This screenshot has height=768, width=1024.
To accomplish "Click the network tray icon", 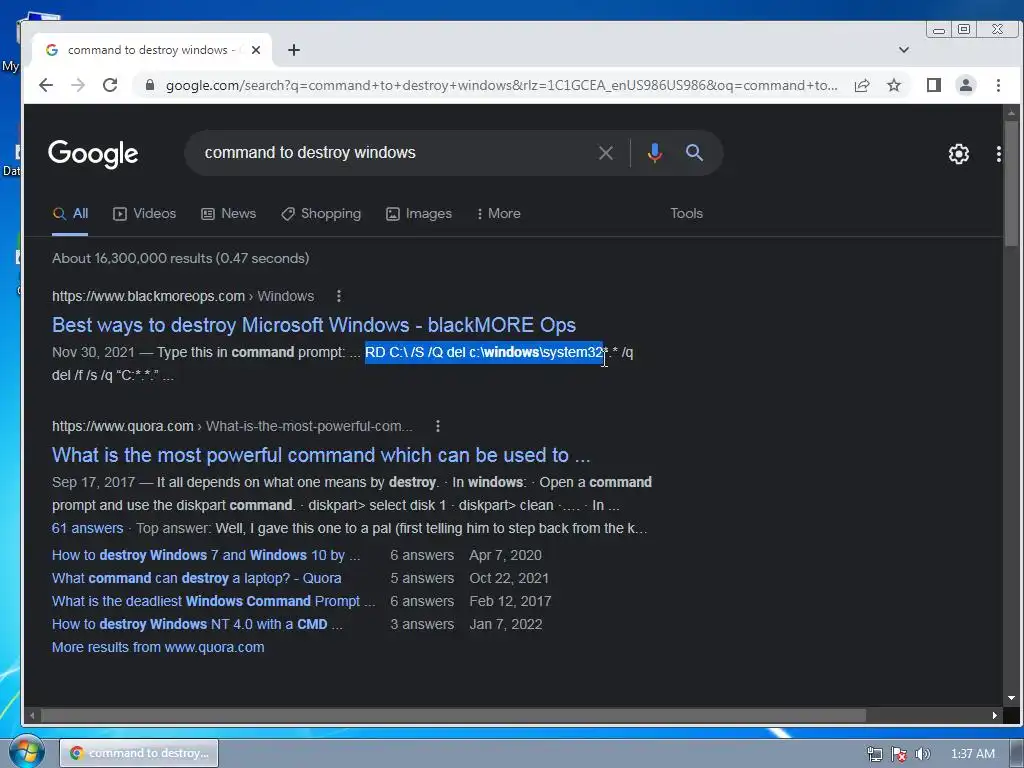I will click(x=874, y=754).
